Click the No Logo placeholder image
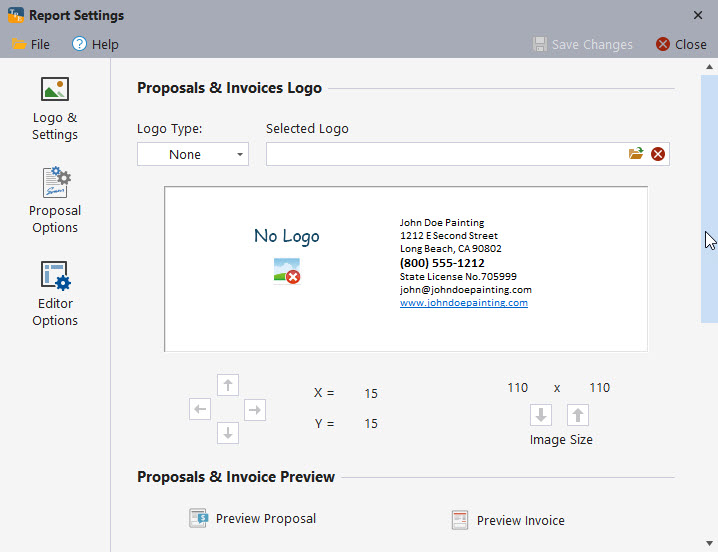This screenshot has width=718, height=552. coord(287,271)
